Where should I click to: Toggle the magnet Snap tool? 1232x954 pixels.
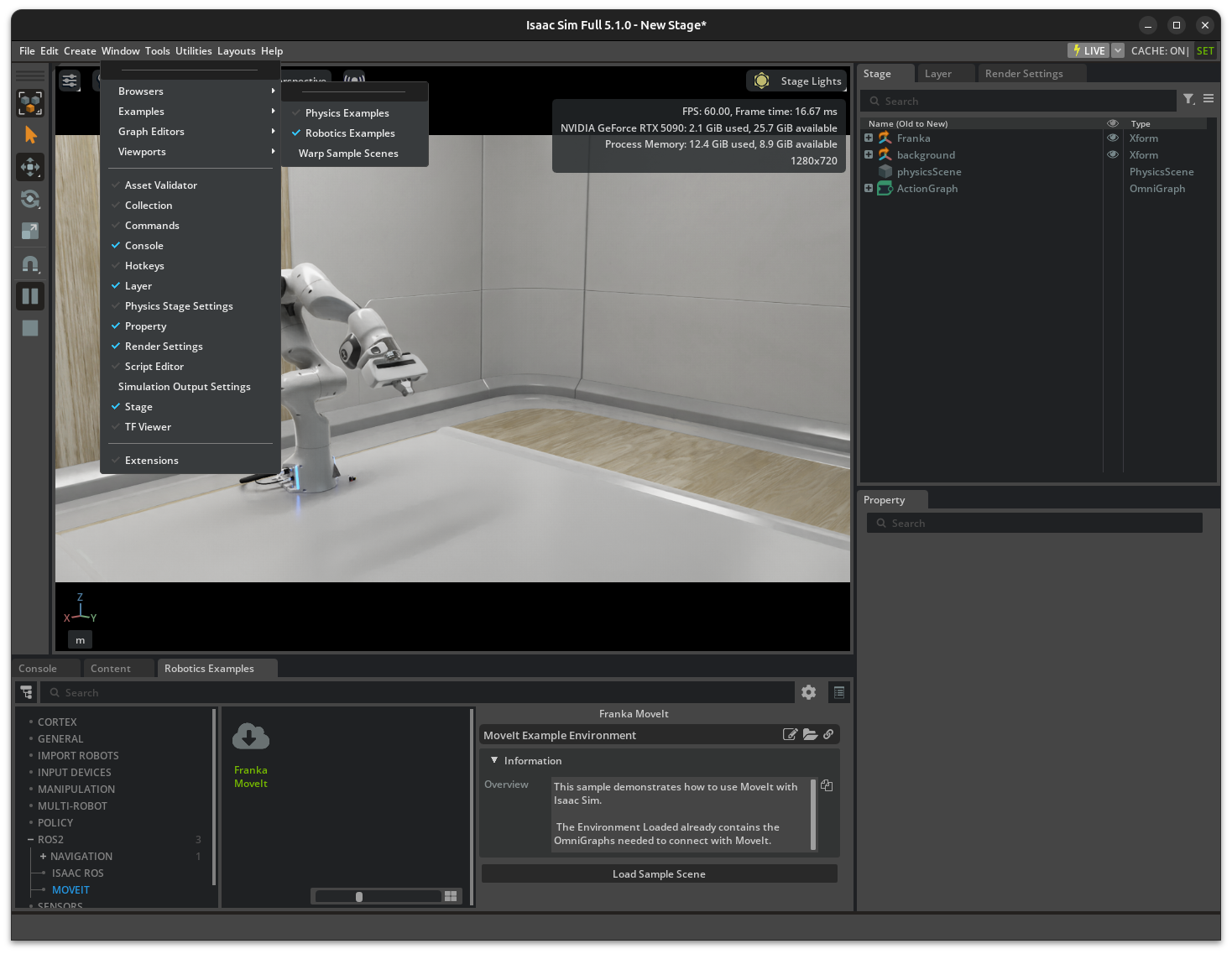point(30,264)
